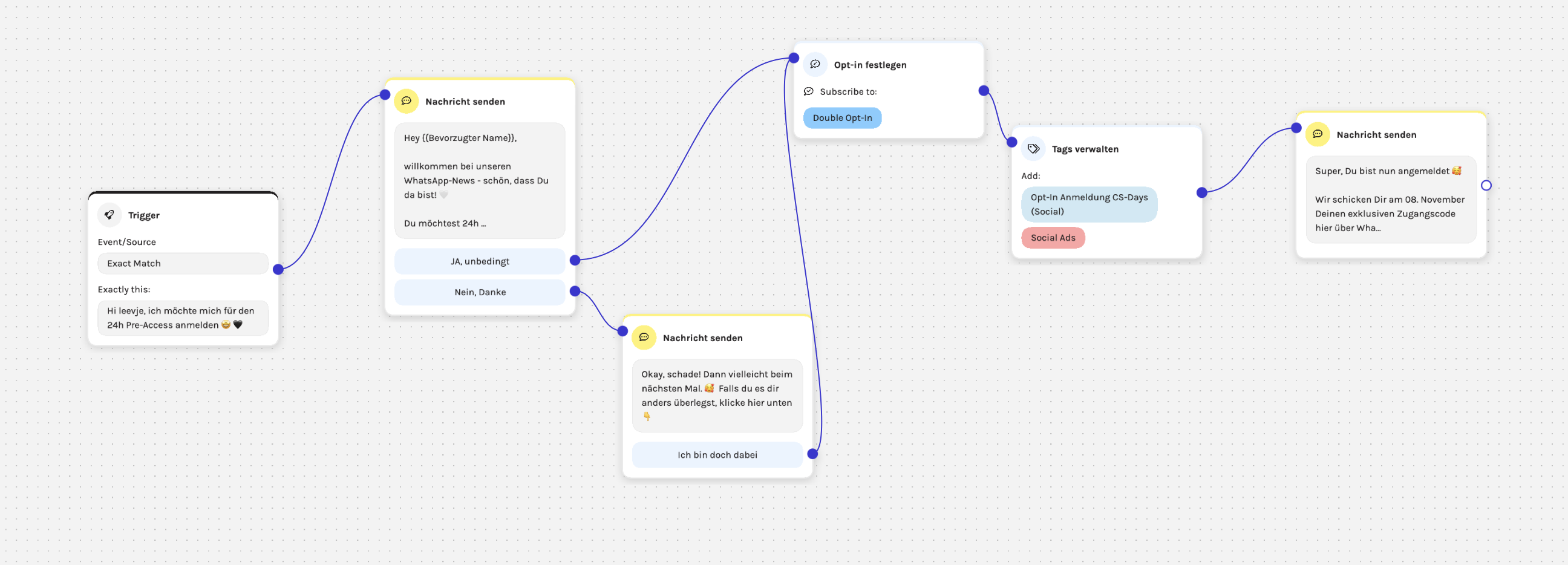1568x565 pixels.
Task: Click the chat icon on the Okay-schade message node
Action: 644,338
